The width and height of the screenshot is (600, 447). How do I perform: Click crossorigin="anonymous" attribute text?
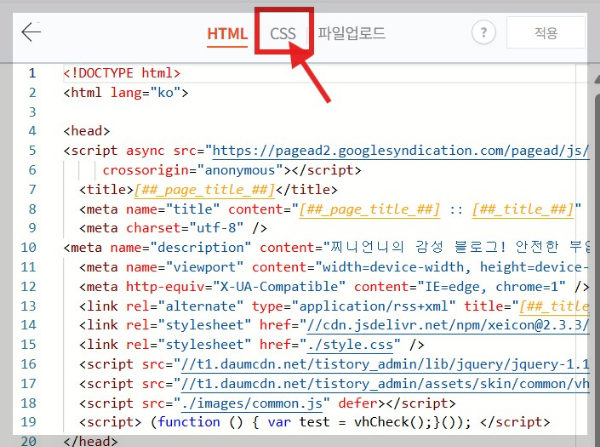click(193, 170)
